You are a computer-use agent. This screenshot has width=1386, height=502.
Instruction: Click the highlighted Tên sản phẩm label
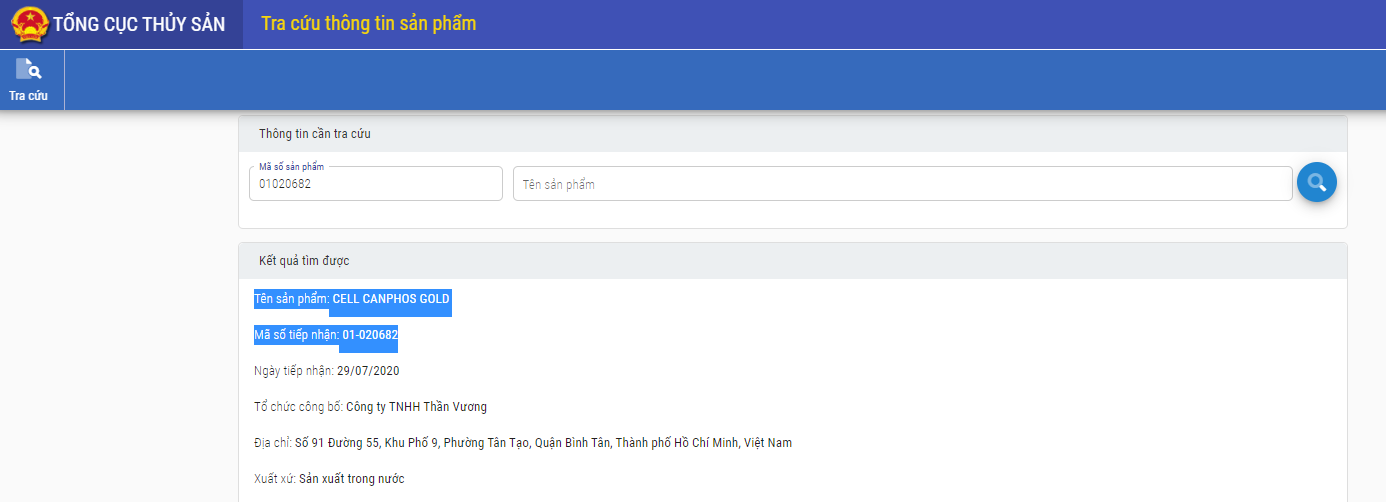[x=291, y=299]
